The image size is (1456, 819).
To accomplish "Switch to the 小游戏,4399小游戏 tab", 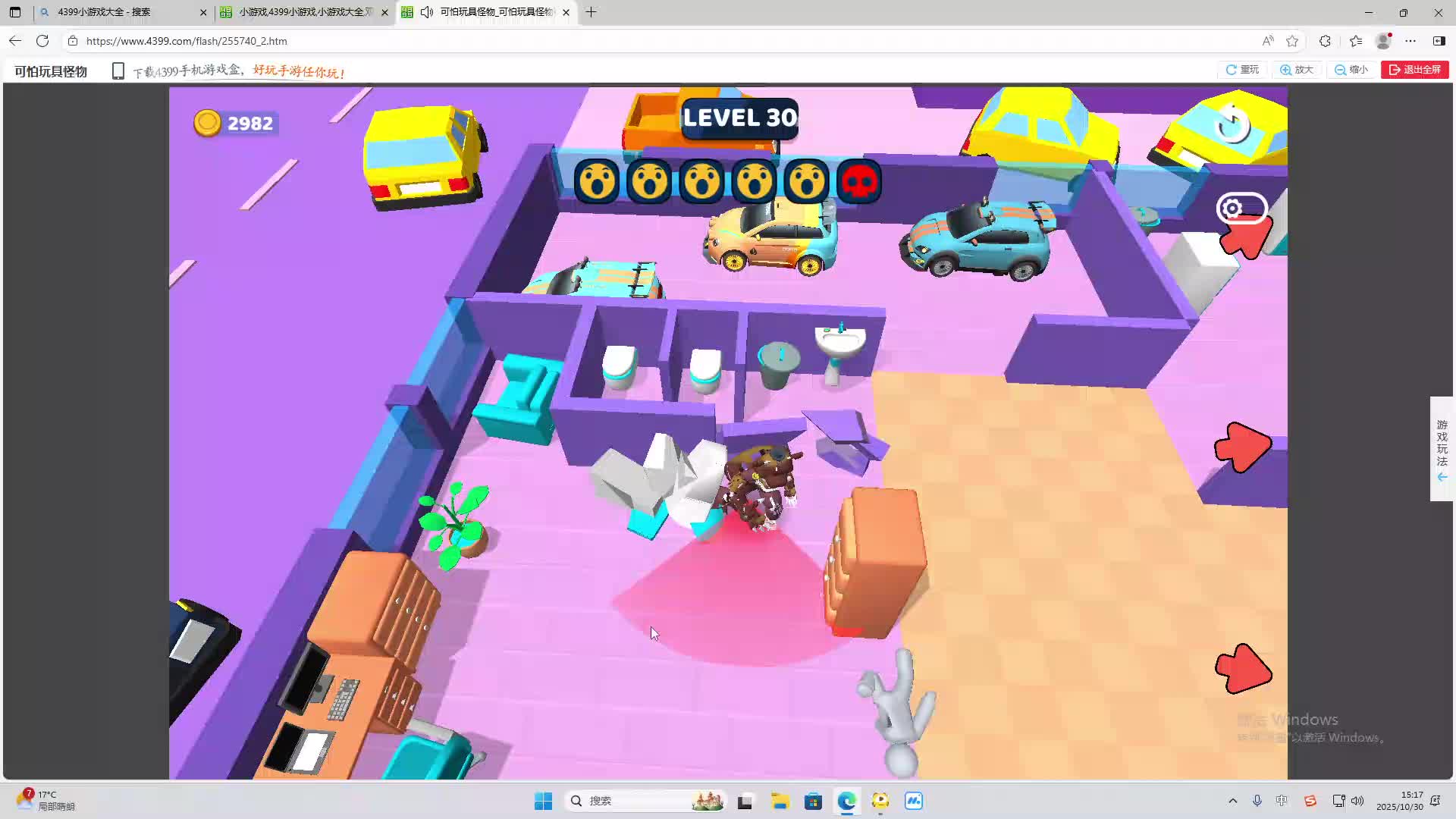I will pyautogui.click(x=303, y=12).
